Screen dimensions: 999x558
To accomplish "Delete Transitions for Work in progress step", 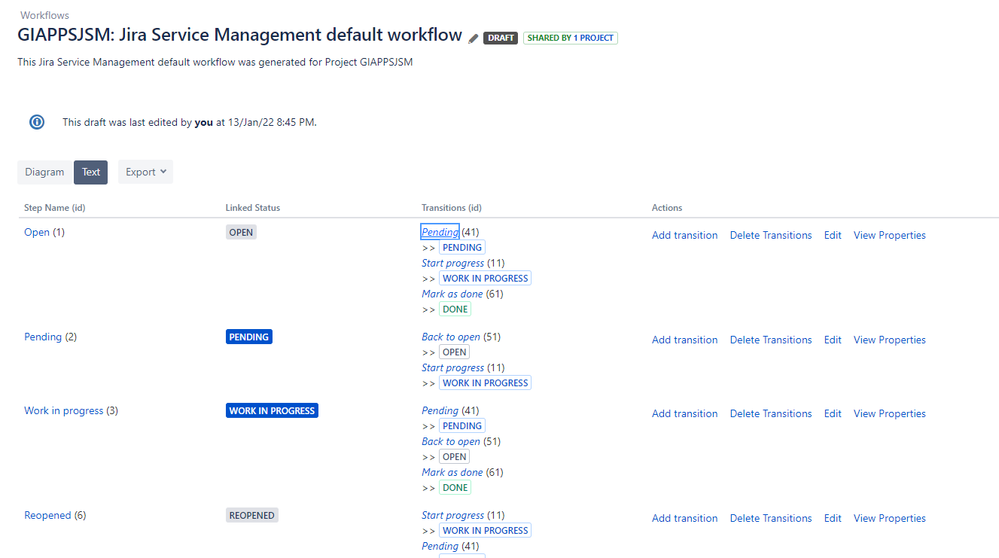I will pos(771,413).
